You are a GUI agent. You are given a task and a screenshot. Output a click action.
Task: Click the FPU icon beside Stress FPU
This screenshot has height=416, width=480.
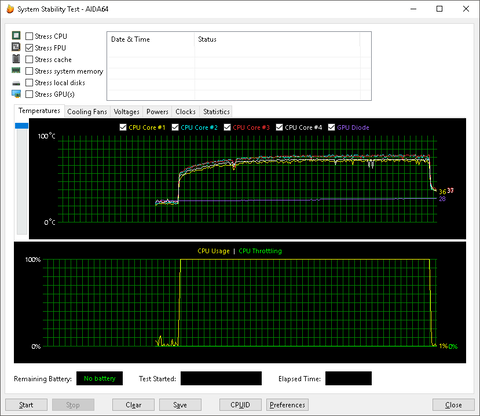(x=16, y=47)
